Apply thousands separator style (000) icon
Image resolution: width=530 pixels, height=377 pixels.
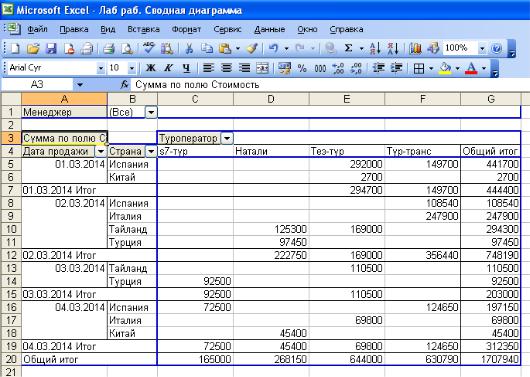(320, 68)
